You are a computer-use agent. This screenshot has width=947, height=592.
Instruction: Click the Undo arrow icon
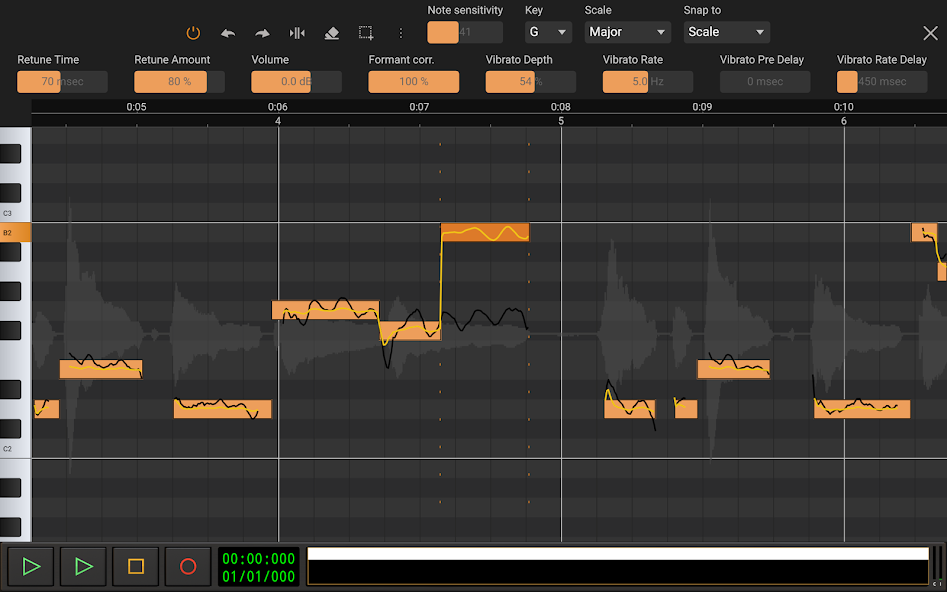tap(228, 33)
